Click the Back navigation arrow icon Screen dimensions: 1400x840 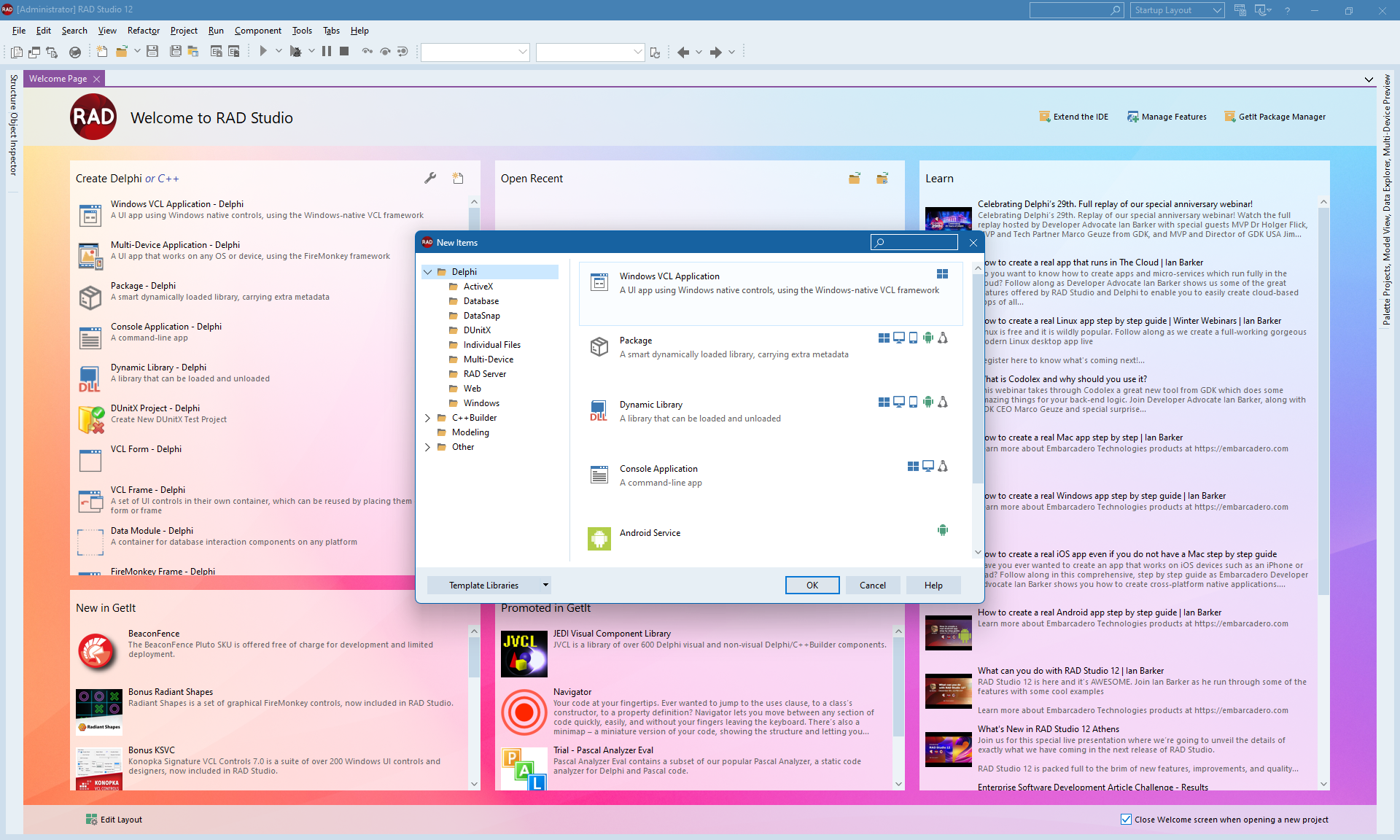pyautogui.click(x=683, y=52)
